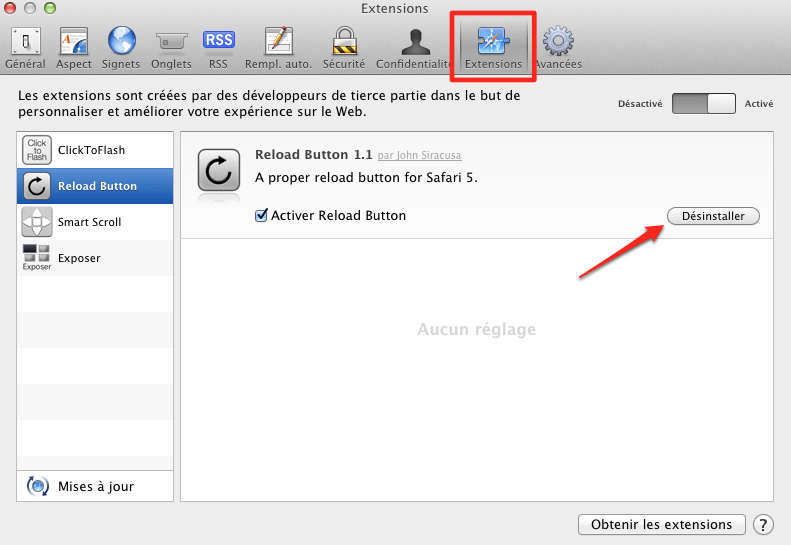Screen dimensions: 791x545
Task: Click Obtenir les extensions button
Action: click(x=661, y=524)
